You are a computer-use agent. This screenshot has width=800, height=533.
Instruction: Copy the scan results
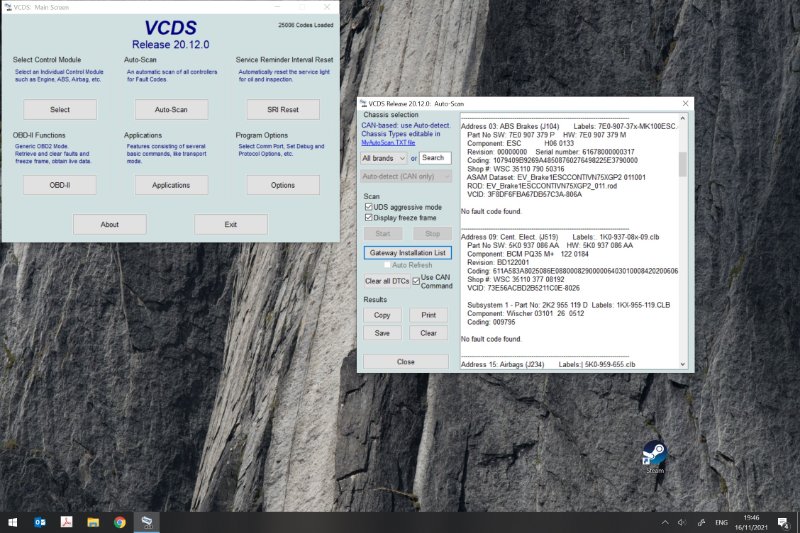(x=382, y=315)
